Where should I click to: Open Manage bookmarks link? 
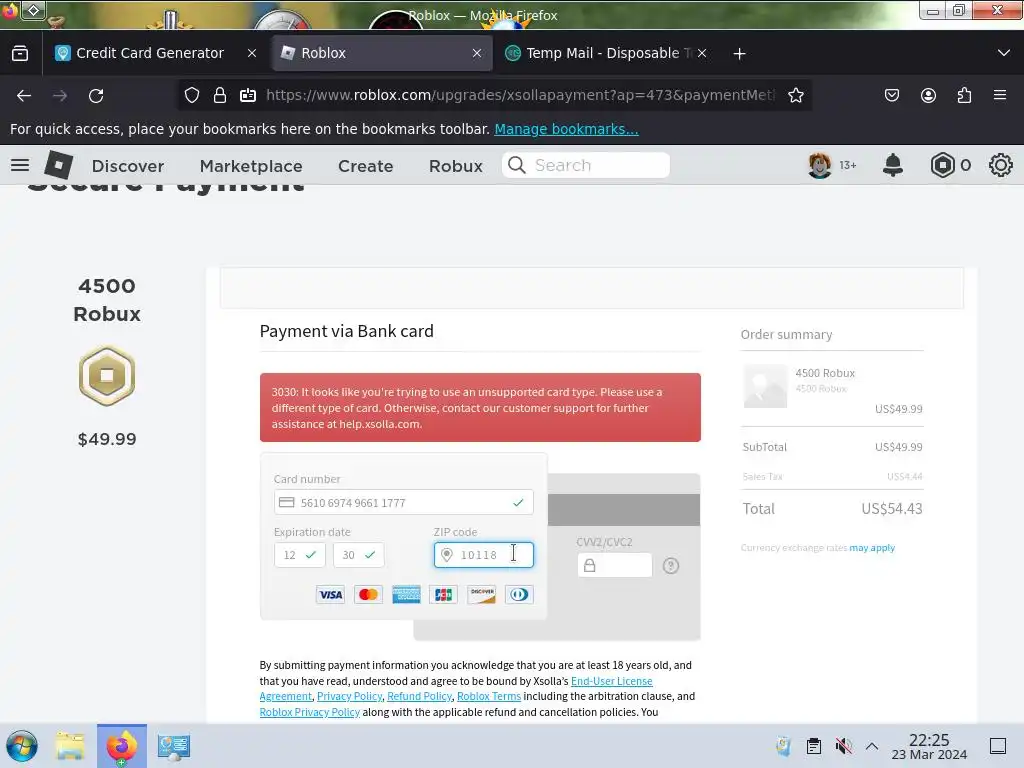[x=566, y=129]
